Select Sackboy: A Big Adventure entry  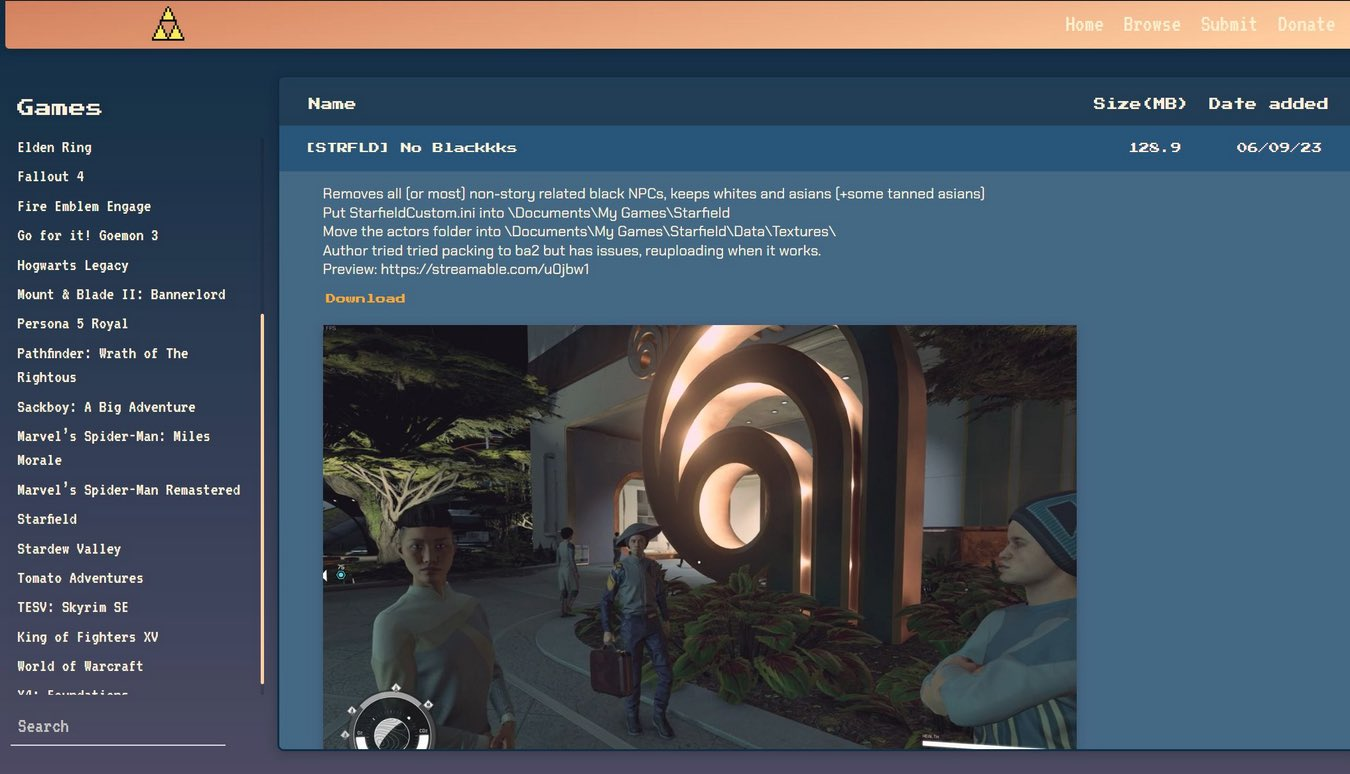point(106,407)
